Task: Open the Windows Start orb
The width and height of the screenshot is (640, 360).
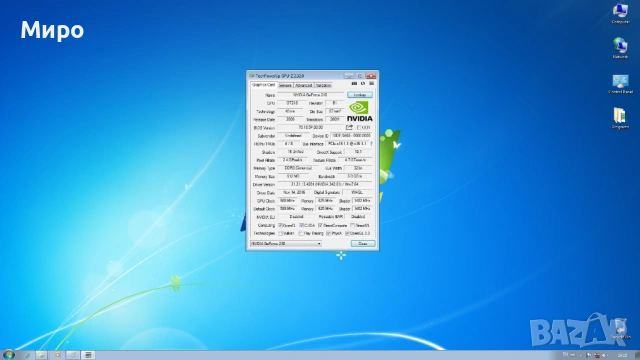Action: point(8,354)
